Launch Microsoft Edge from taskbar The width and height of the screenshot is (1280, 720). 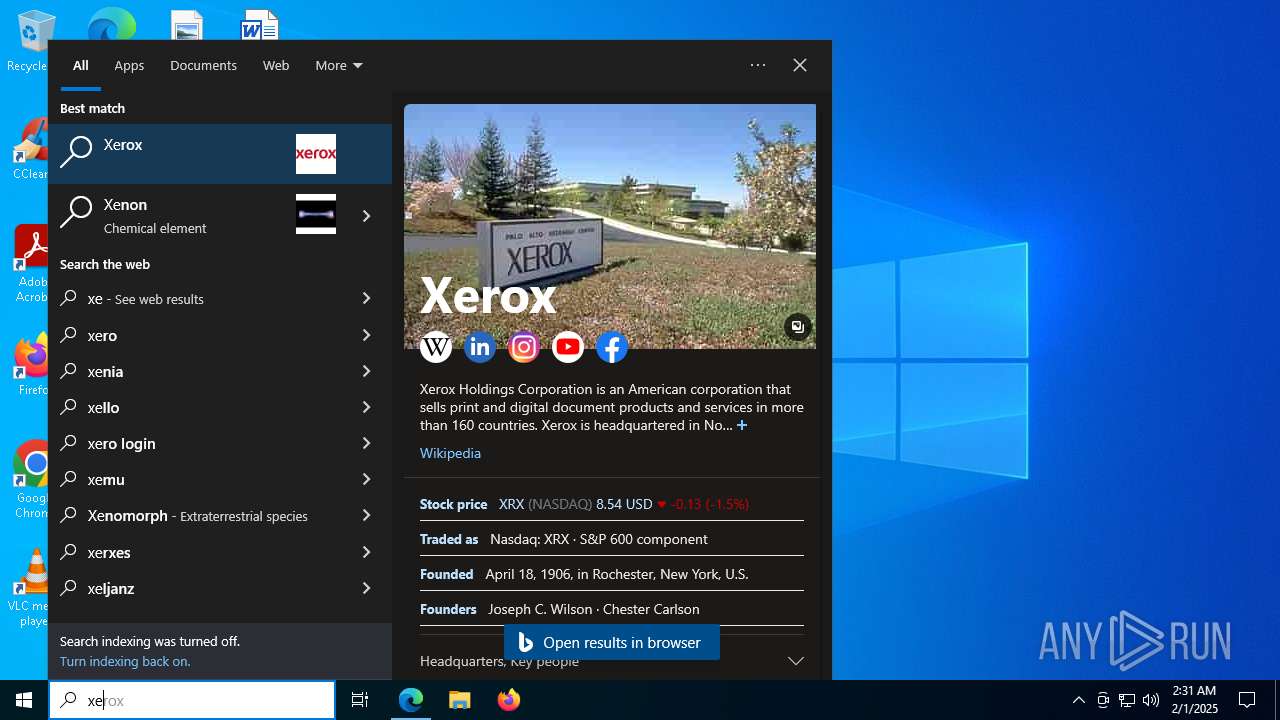(x=411, y=700)
